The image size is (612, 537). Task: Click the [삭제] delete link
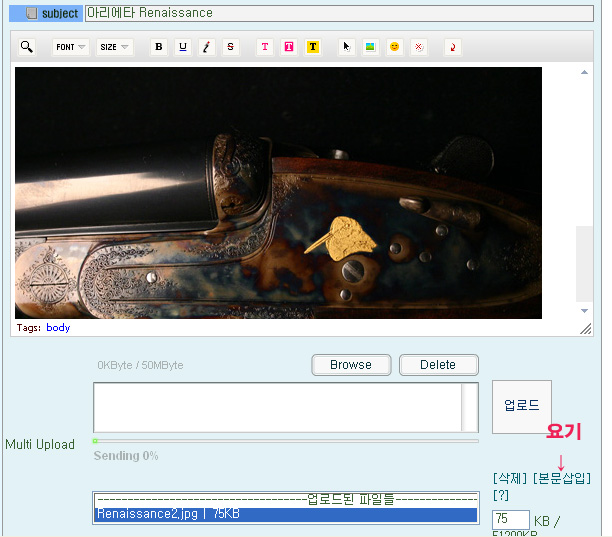pos(510,478)
